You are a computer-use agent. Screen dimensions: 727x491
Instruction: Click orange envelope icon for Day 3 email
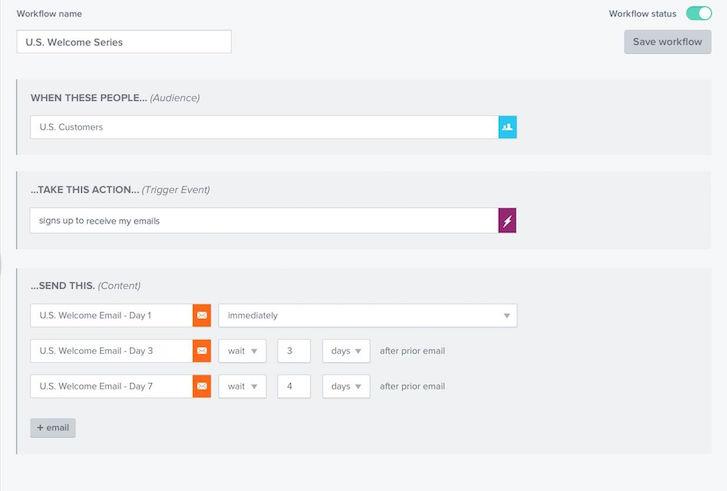coord(202,351)
